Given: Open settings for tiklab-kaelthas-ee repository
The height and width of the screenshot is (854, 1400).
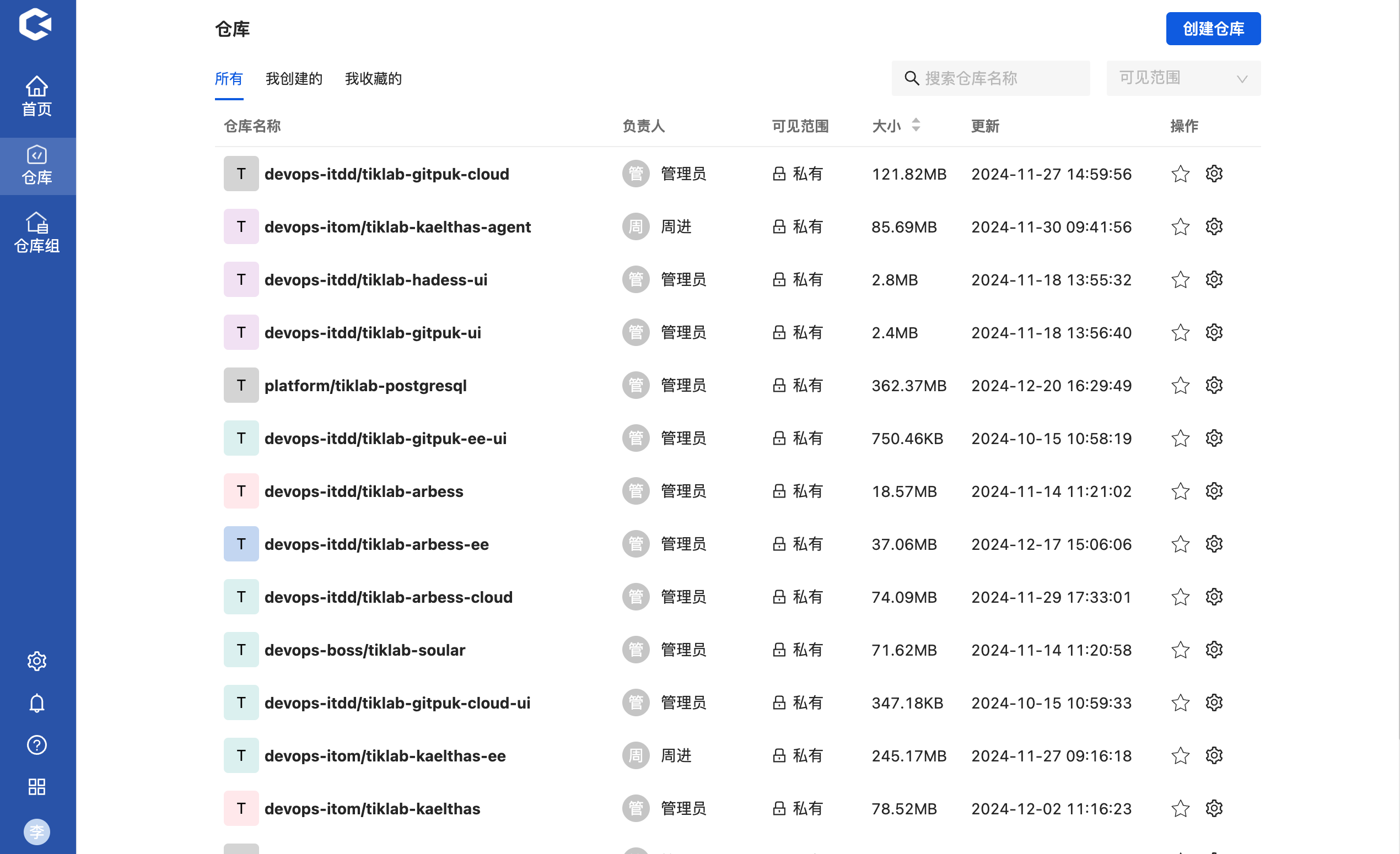Looking at the screenshot, I should pos(1214,755).
